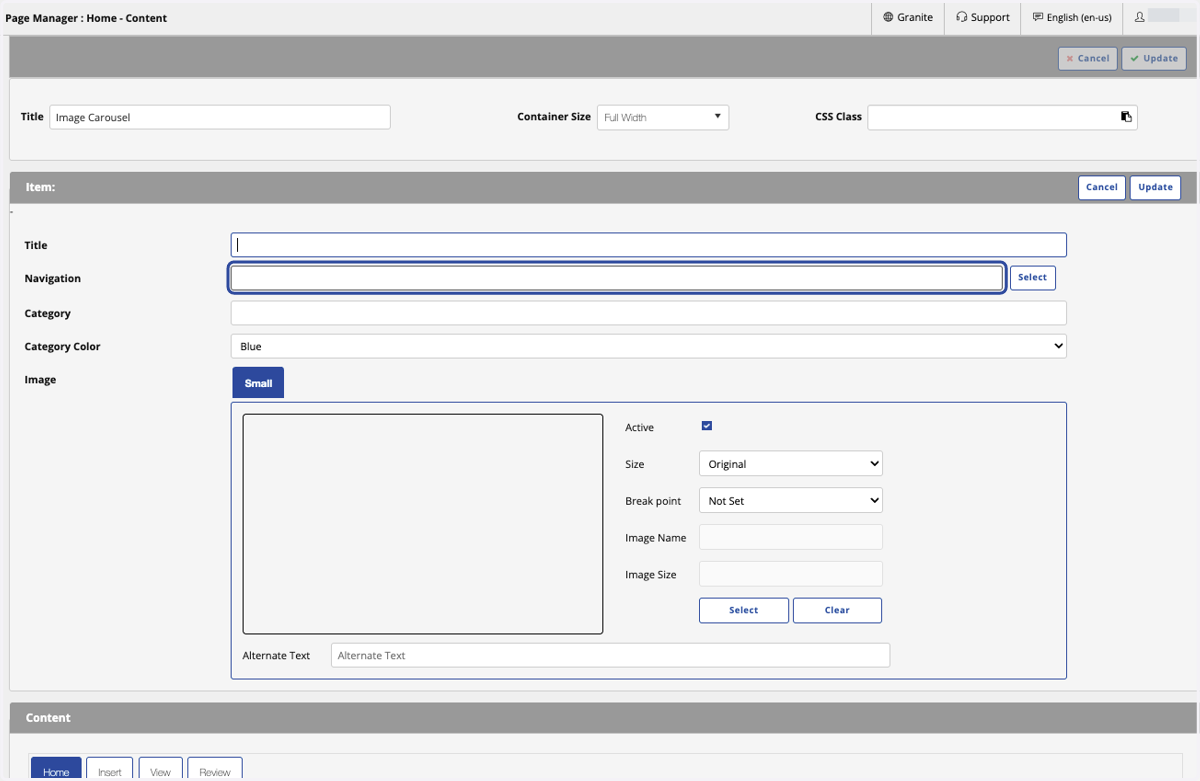Viewport: 1200px width, 781px height.
Task: Click Page Manager : Home - Content title
Action: click(x=86, y=18)
